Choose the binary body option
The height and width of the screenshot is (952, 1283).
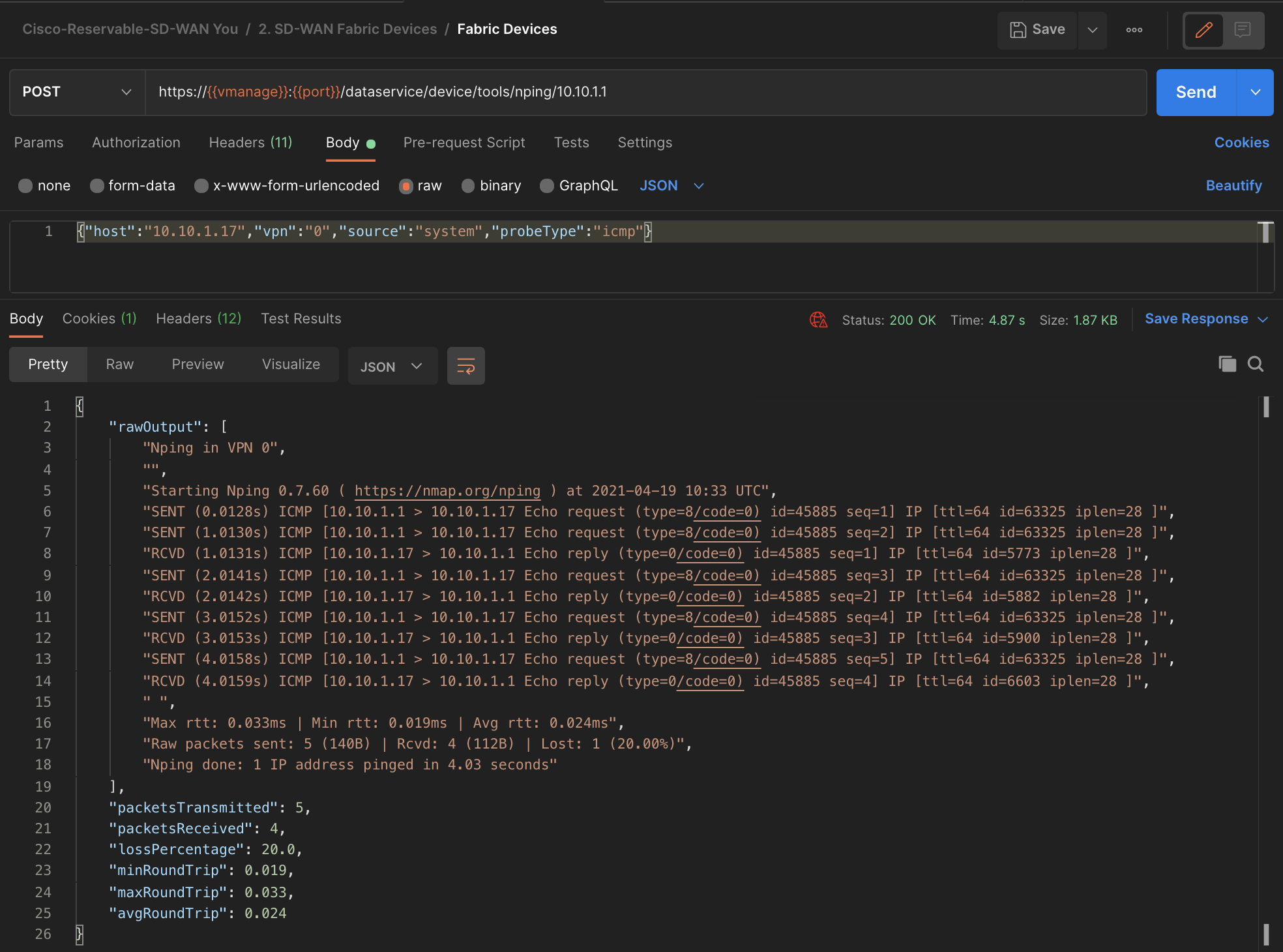pyautogui.click(x=468, y=186)
